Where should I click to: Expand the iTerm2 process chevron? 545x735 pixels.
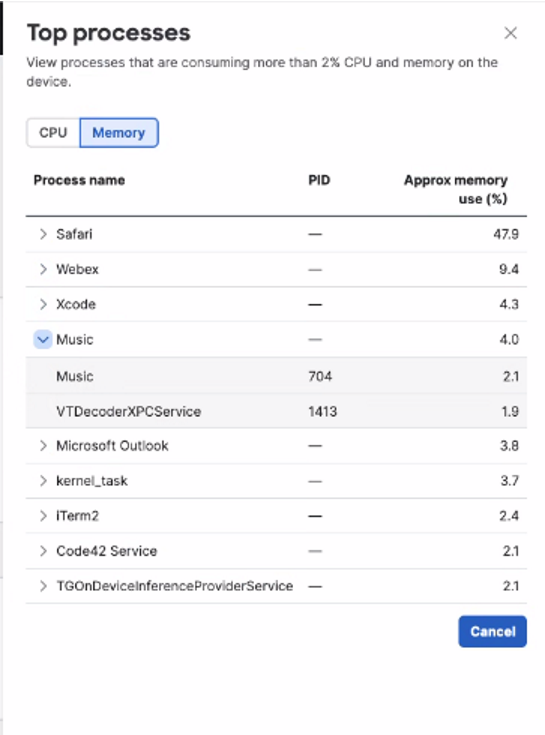pyautogui.click(x=43, y=516)
